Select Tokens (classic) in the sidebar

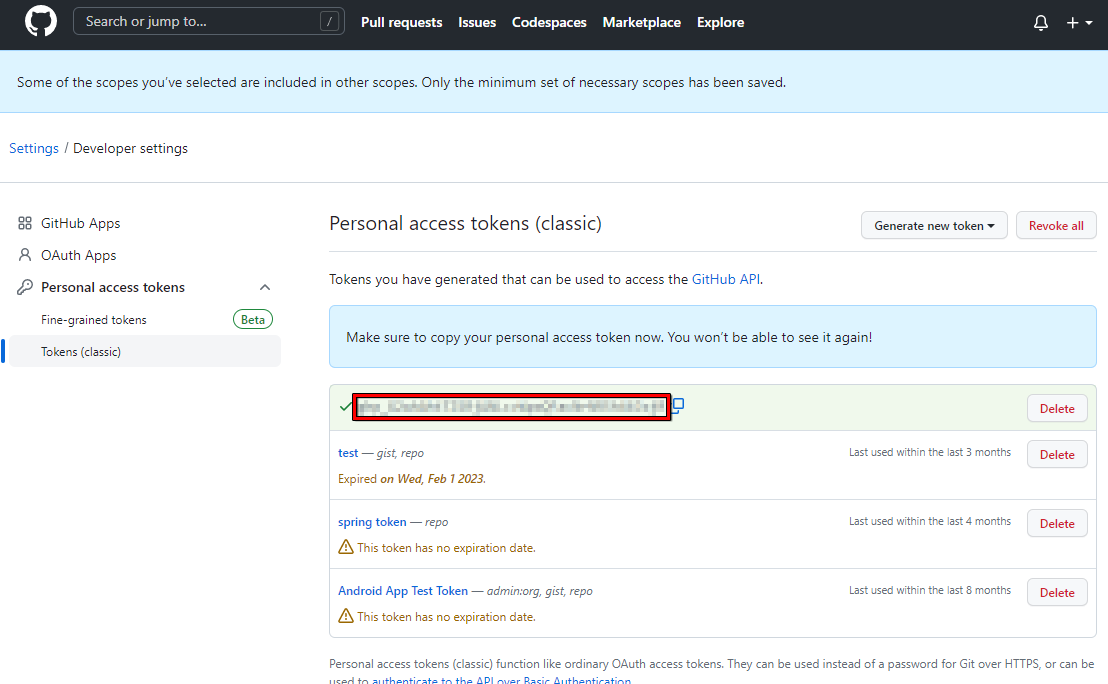pyautogui.click(x=144, y=351)
